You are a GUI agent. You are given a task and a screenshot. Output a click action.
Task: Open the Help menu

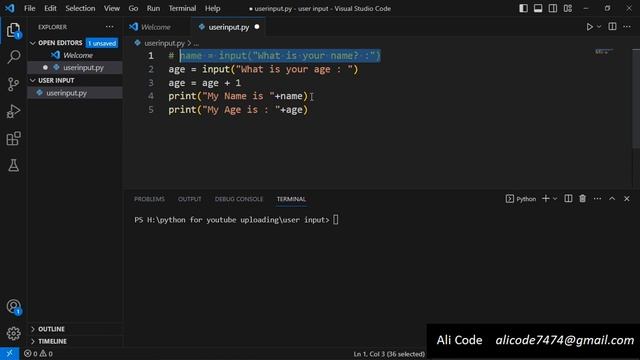(212, 9)
